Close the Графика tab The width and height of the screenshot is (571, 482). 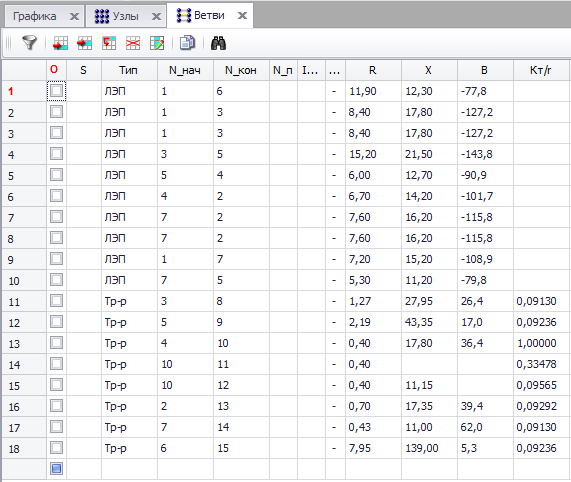(x=74, y=16)
